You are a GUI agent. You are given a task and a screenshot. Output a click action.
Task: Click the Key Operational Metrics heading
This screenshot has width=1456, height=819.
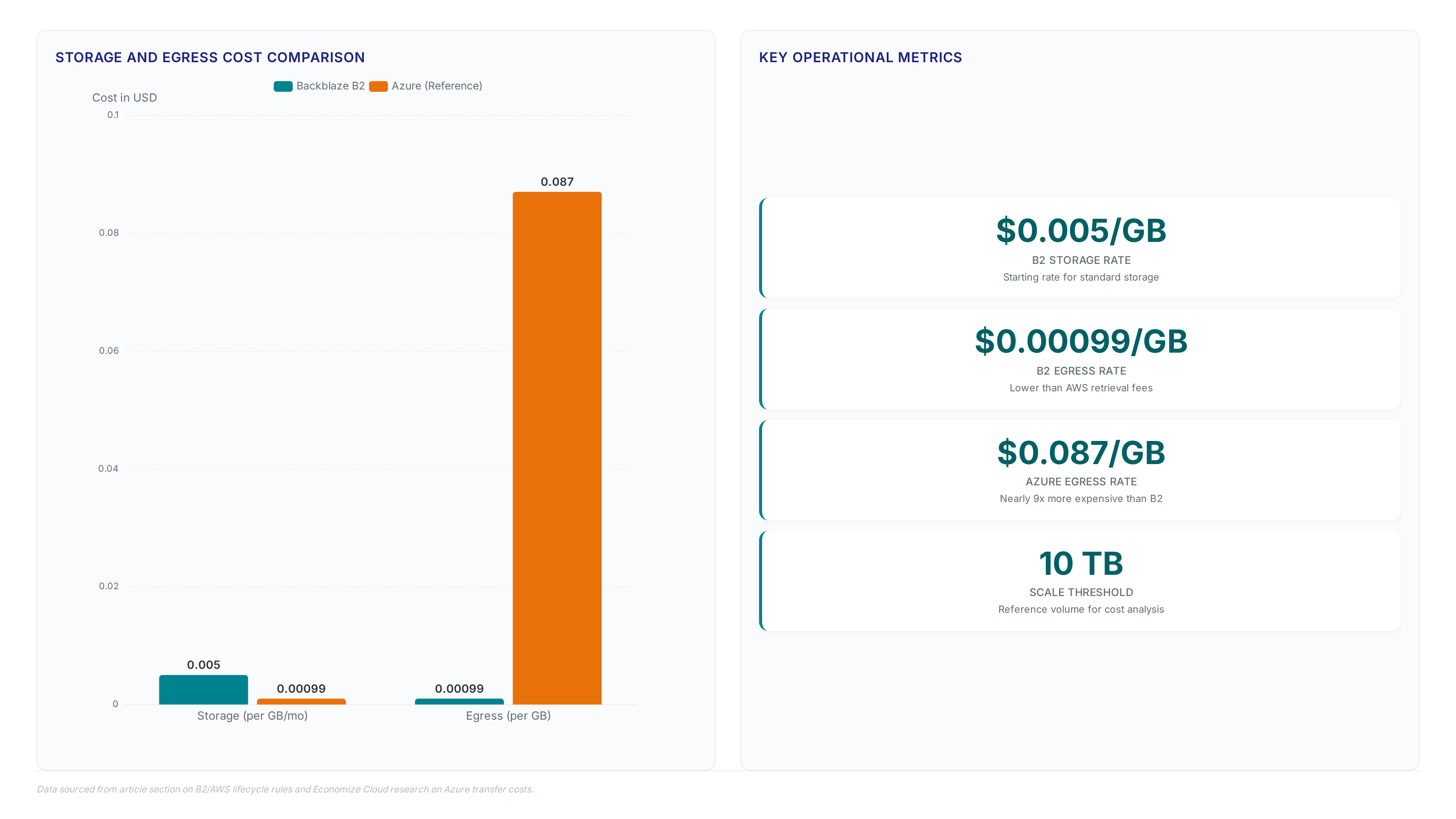click(860, 58)
